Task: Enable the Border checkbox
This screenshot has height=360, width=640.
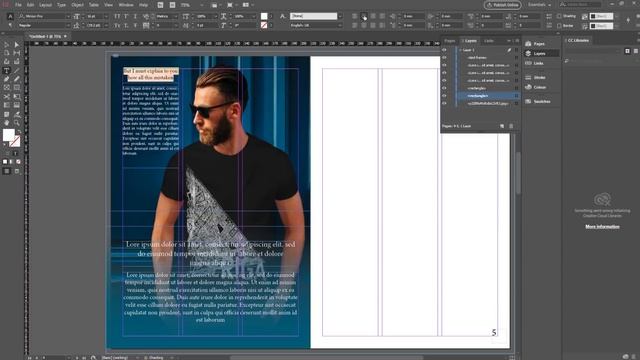Action: [559, 25]
